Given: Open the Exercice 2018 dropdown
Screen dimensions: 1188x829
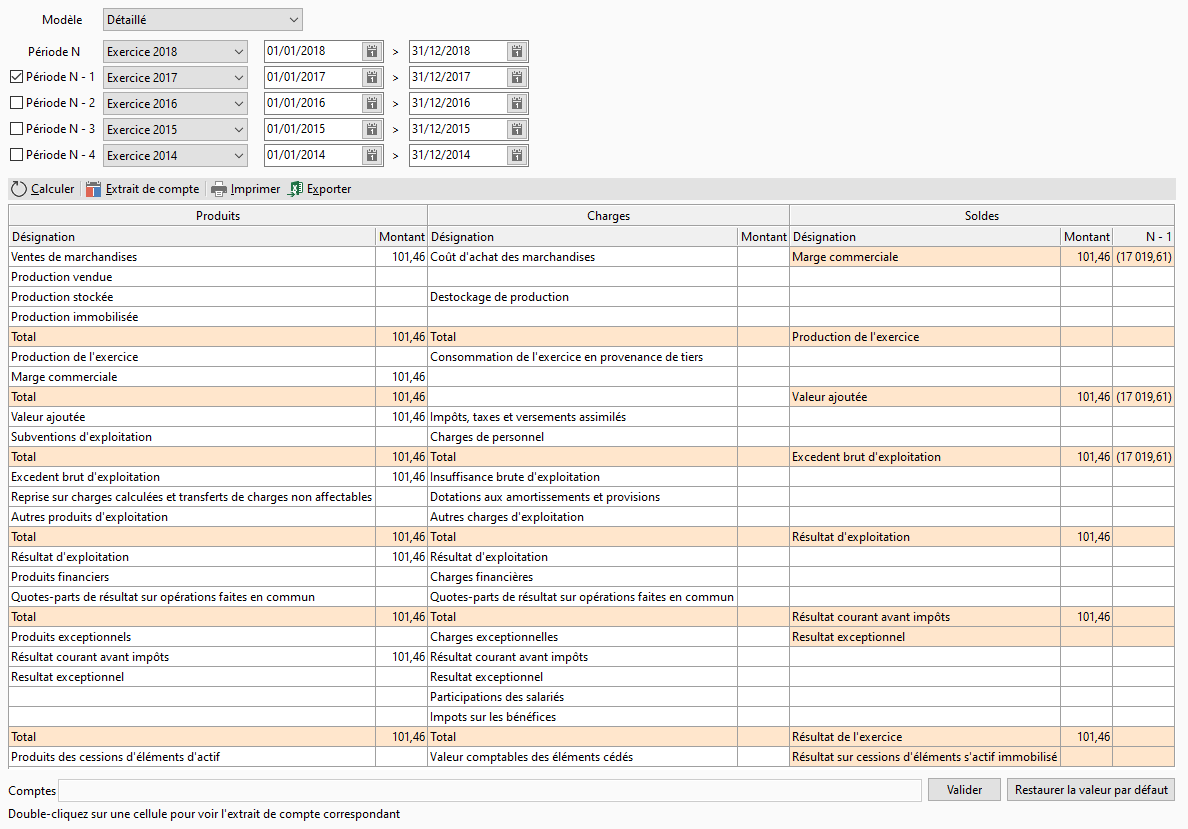Looking at the screenshot, I should tap(175, 52).
